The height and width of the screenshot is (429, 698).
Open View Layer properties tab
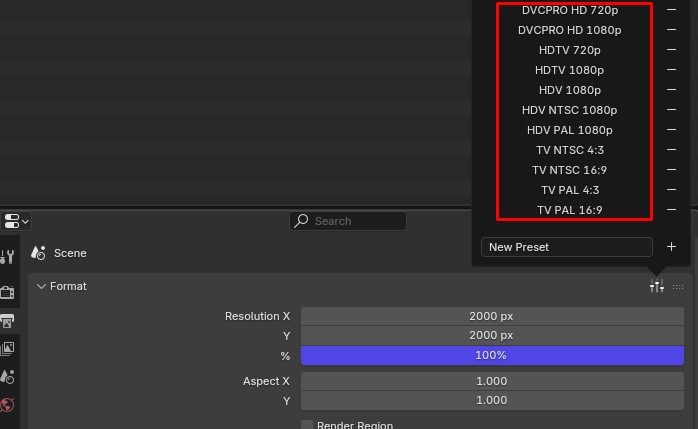point(7,348)
